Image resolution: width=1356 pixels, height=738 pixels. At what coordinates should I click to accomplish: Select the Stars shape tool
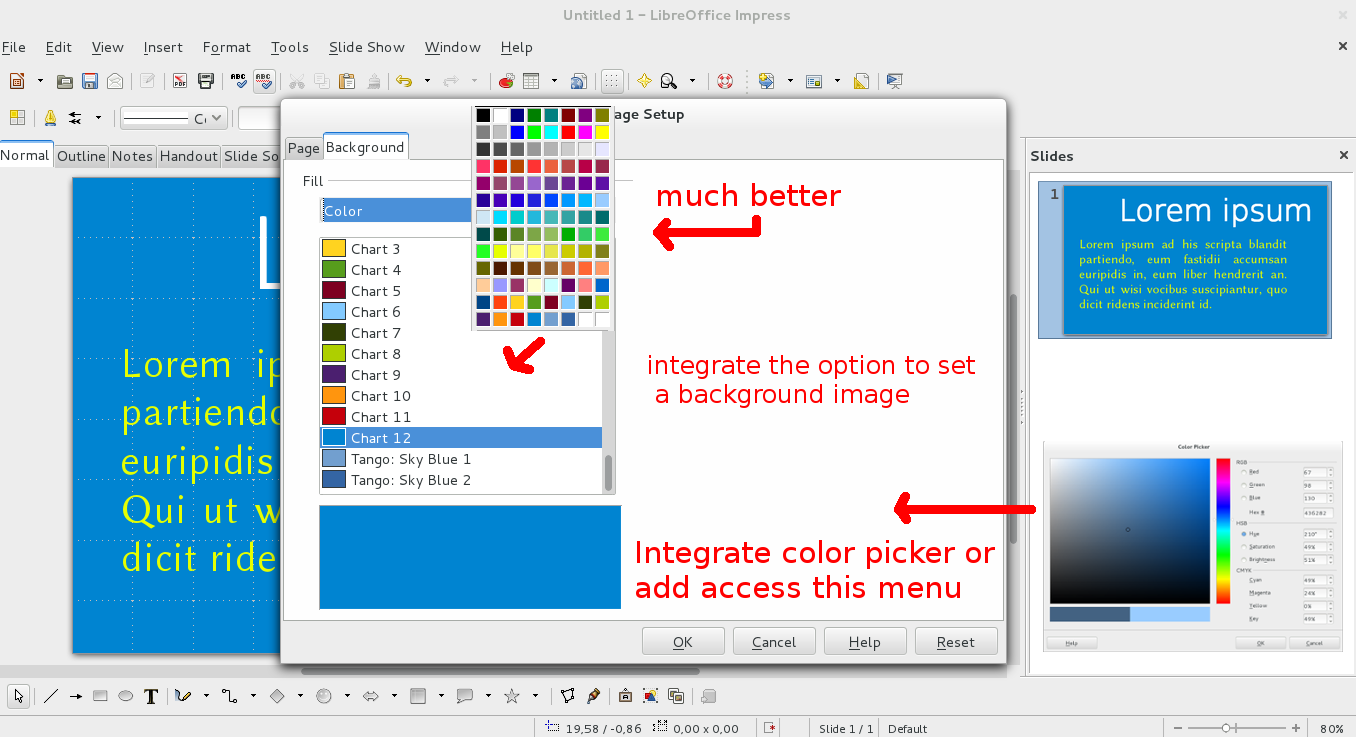coord(512,696)
